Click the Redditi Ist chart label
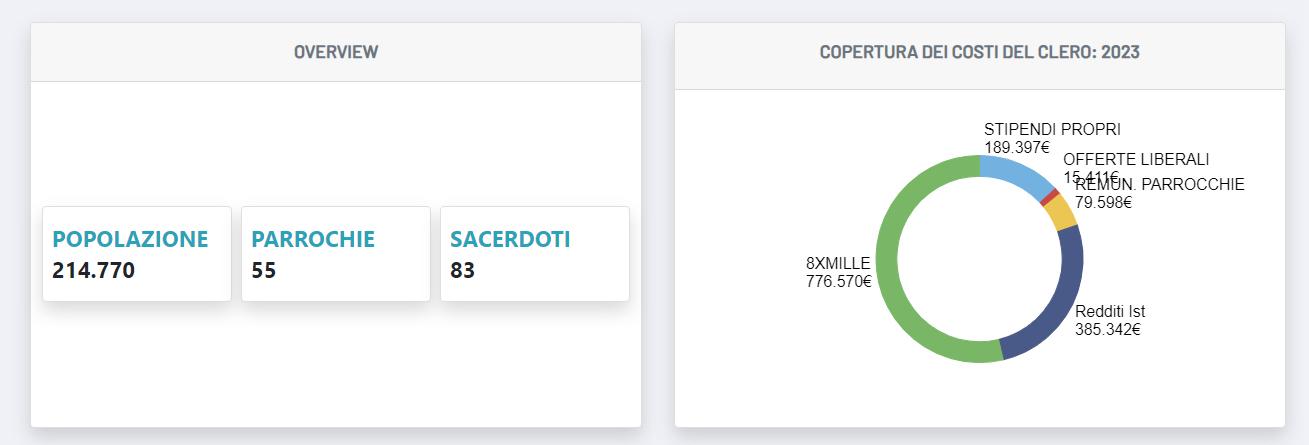Image resolution: width=1309 pixels, height=445 pixels. 1109,311
